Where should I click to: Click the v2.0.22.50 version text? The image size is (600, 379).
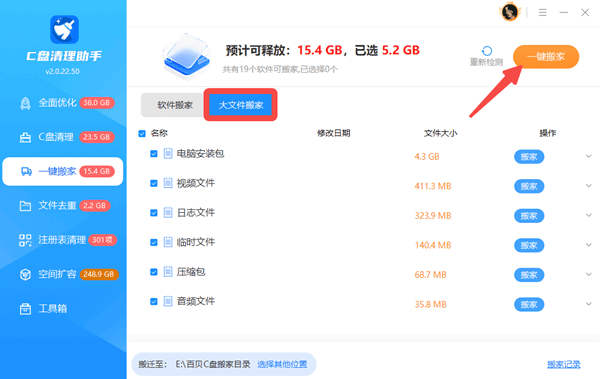pos(63,72)
